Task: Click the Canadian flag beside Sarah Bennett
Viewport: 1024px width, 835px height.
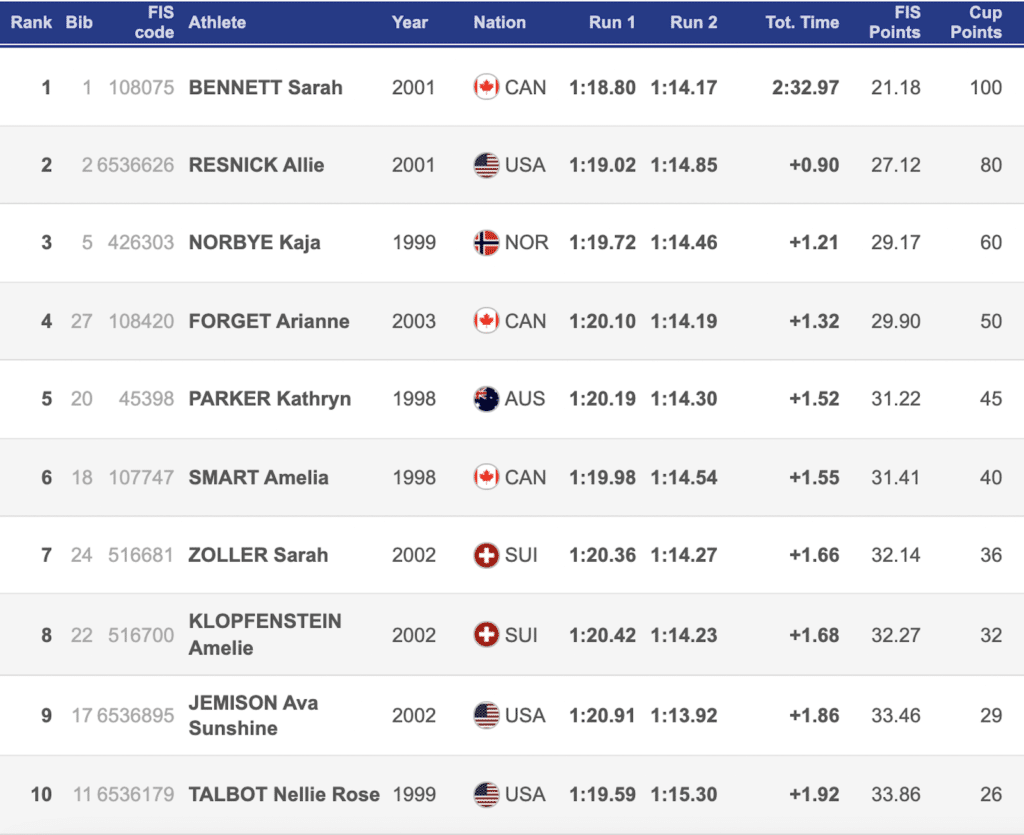Action: point(486,87)
